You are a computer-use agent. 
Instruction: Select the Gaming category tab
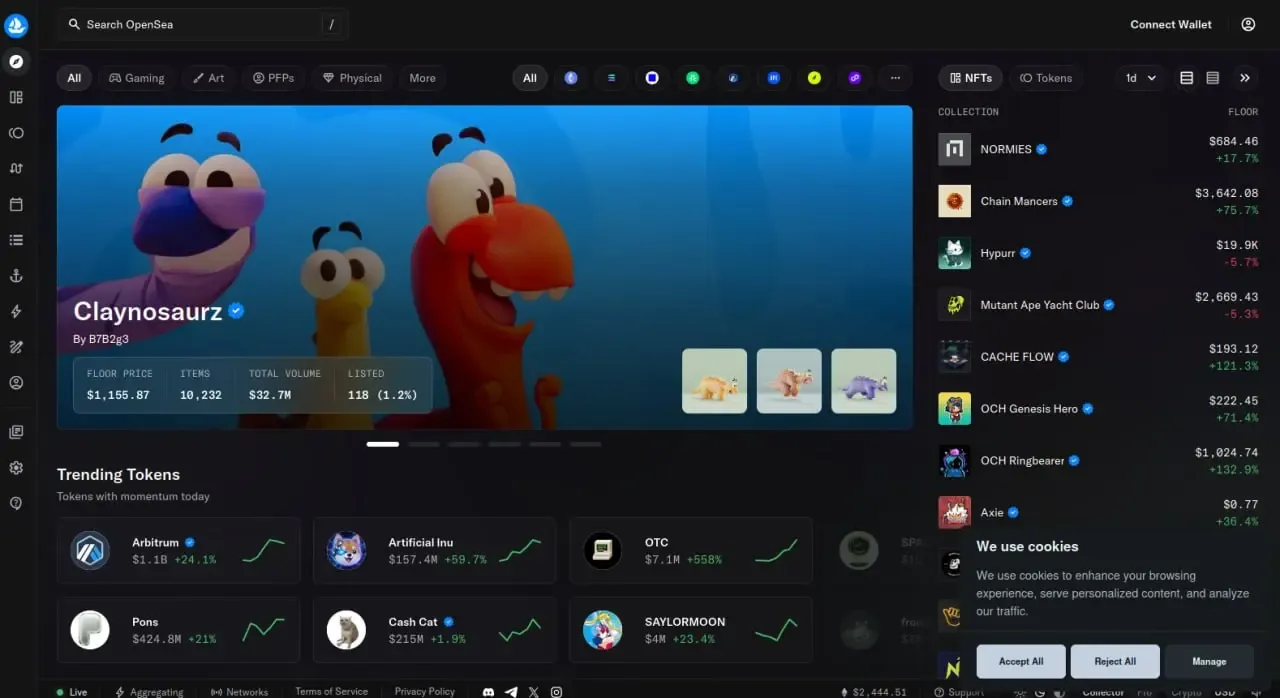click(x=137, y=78)
